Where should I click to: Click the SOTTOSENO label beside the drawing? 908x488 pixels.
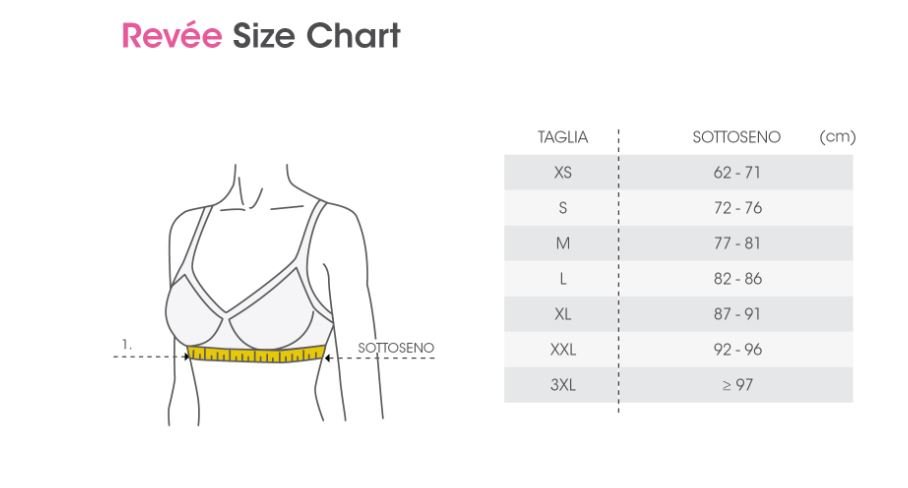396,348
